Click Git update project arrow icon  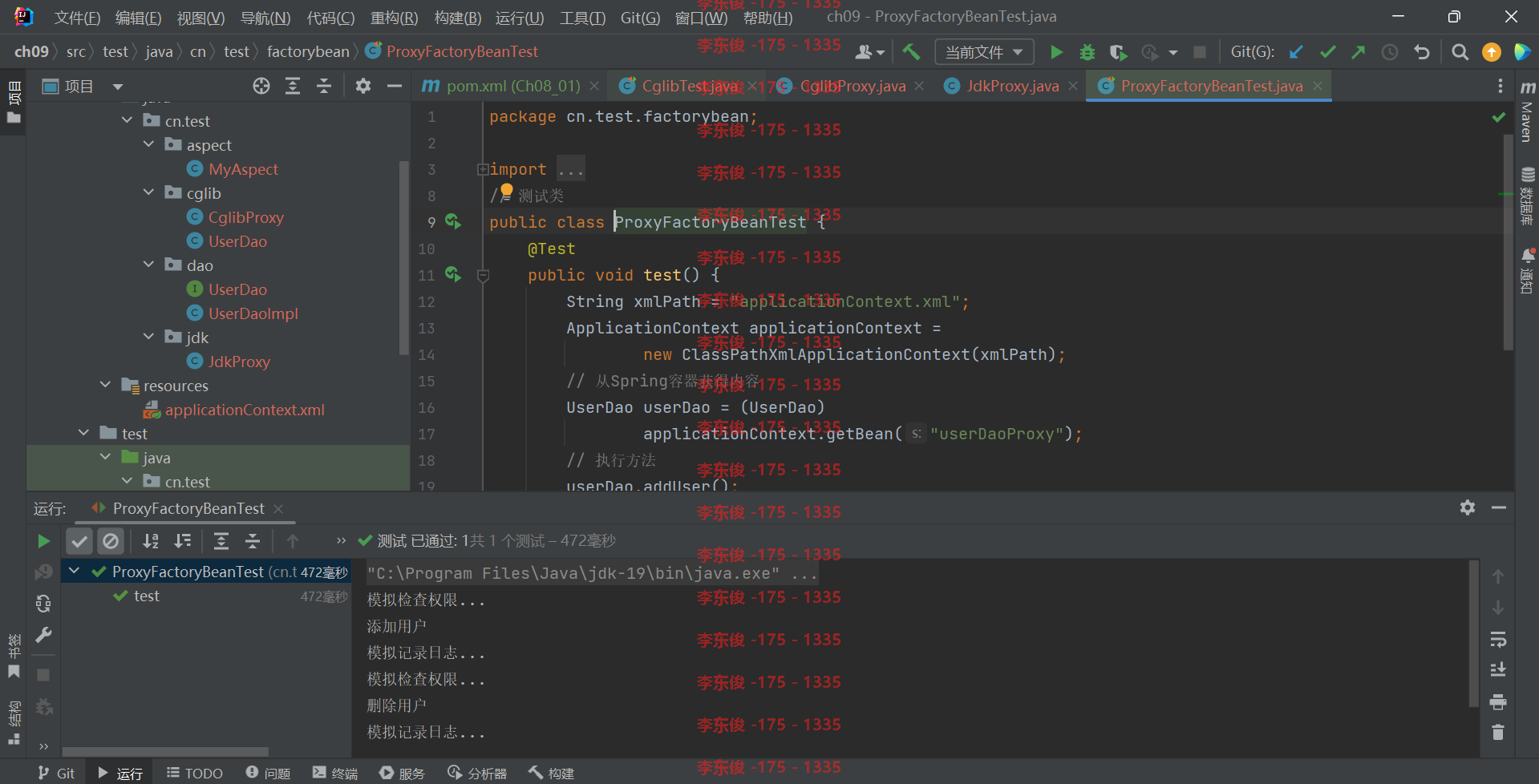point(1296,52)
